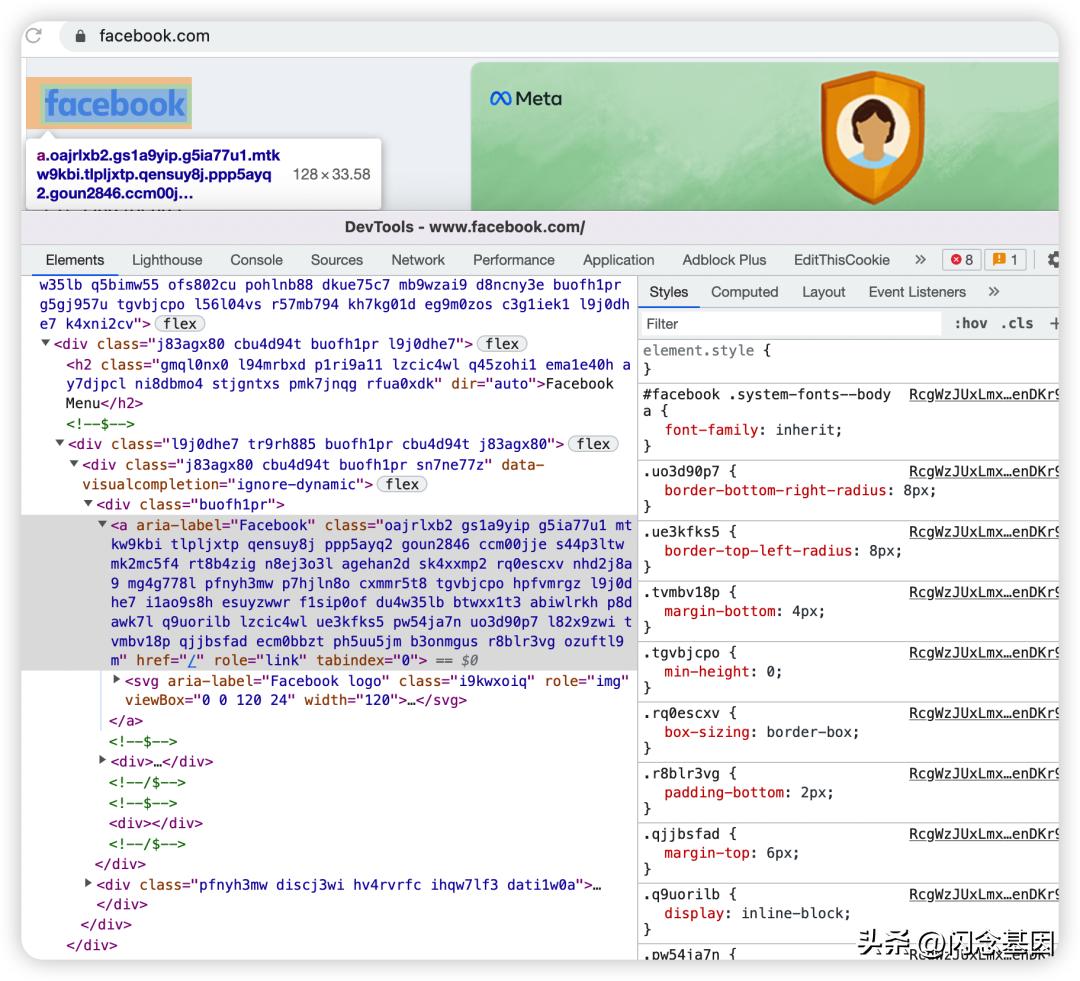This screenshot has height=981, width=1080.
Task: Open the Computed styles tab
Action: [744, 292]
